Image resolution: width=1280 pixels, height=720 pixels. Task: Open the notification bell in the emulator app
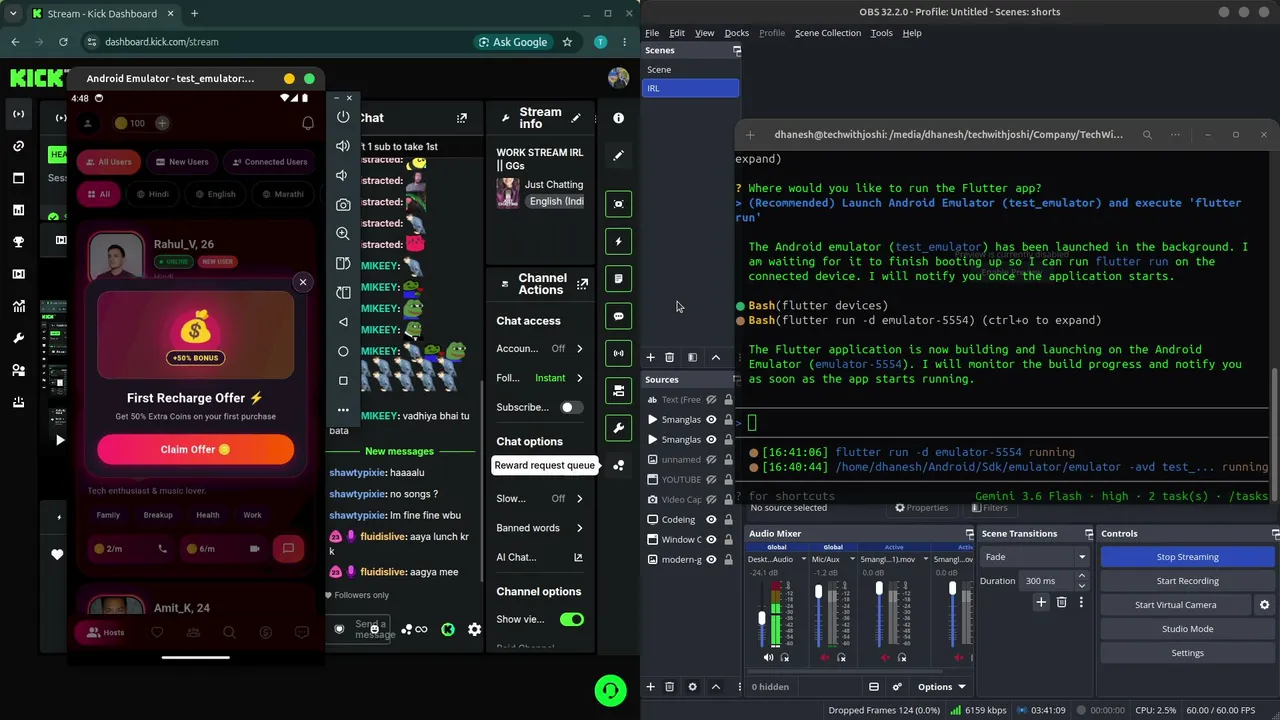click(x=308, y=123)
